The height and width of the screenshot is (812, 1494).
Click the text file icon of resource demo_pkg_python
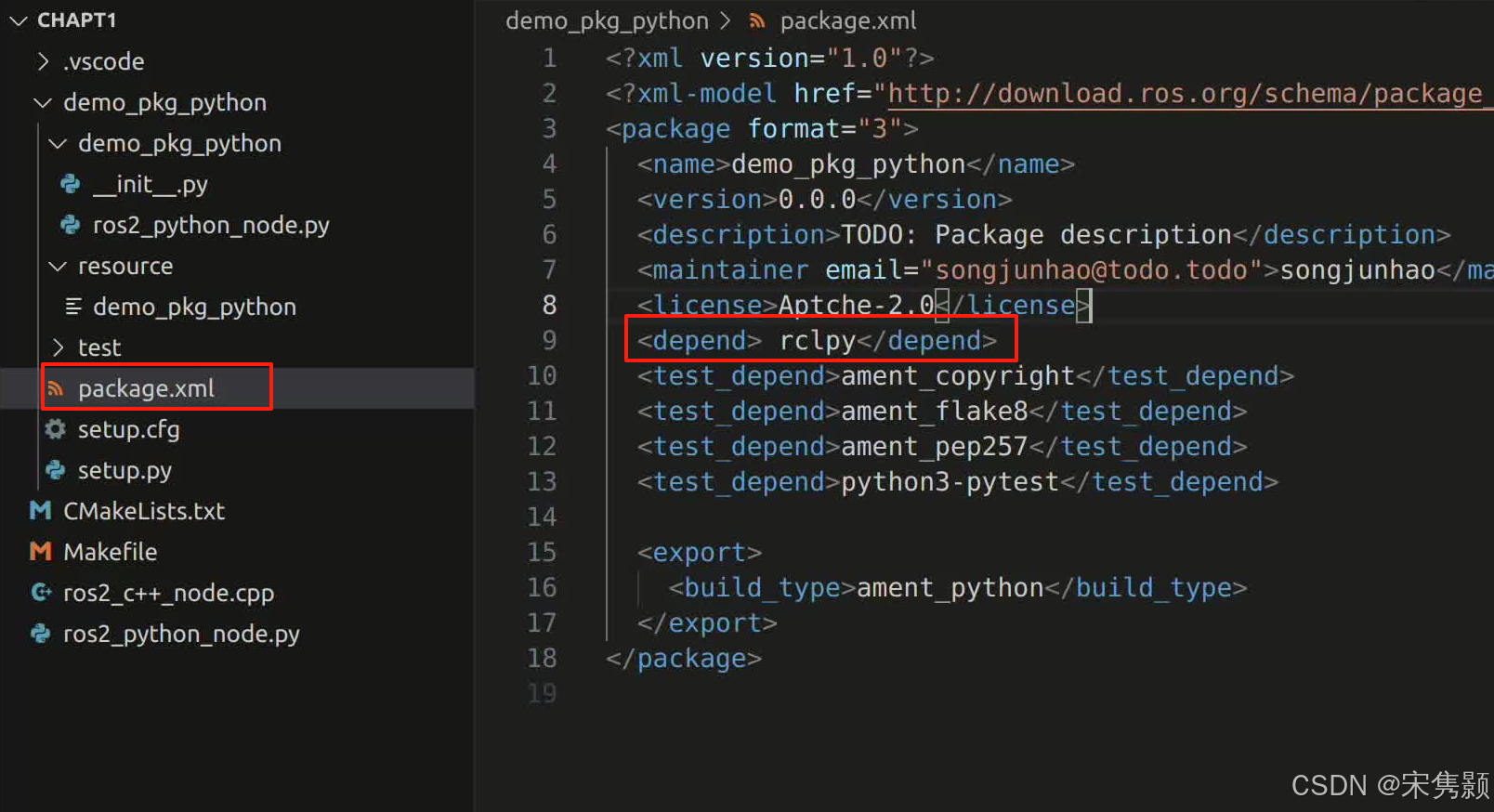[73, 306]
